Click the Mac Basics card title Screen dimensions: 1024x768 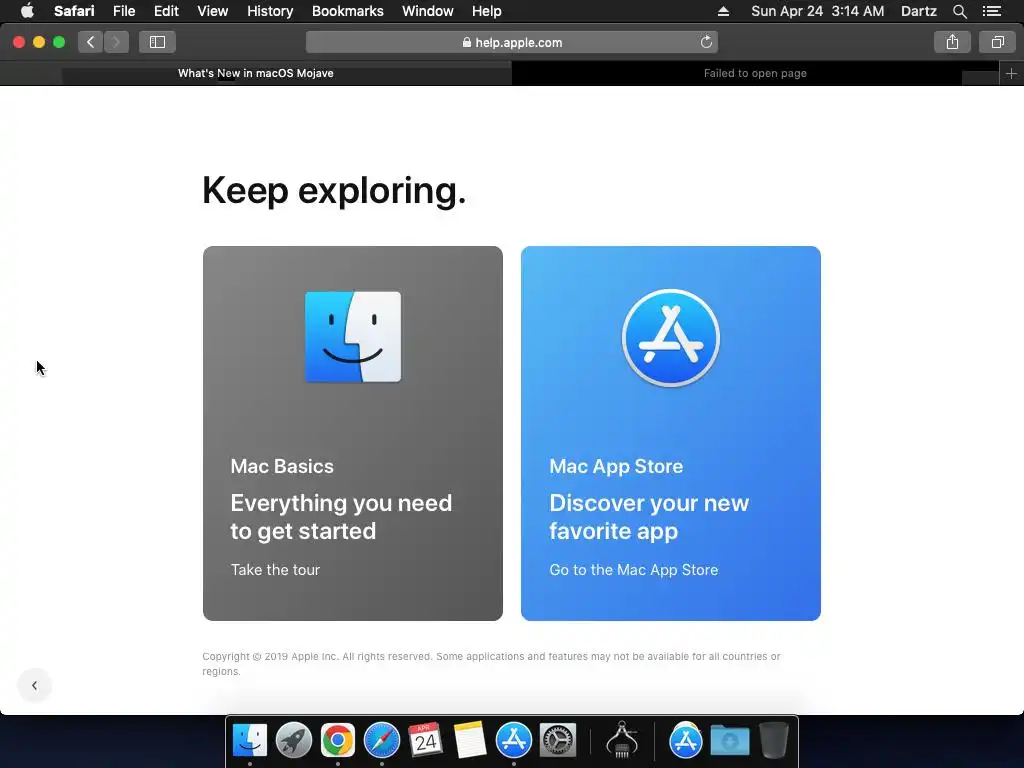[282, 466]
